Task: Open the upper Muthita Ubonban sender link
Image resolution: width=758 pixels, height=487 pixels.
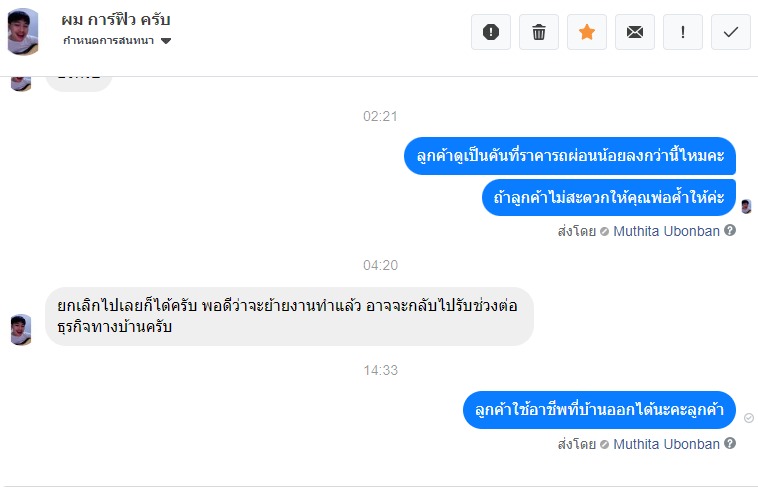Action: 666,231
